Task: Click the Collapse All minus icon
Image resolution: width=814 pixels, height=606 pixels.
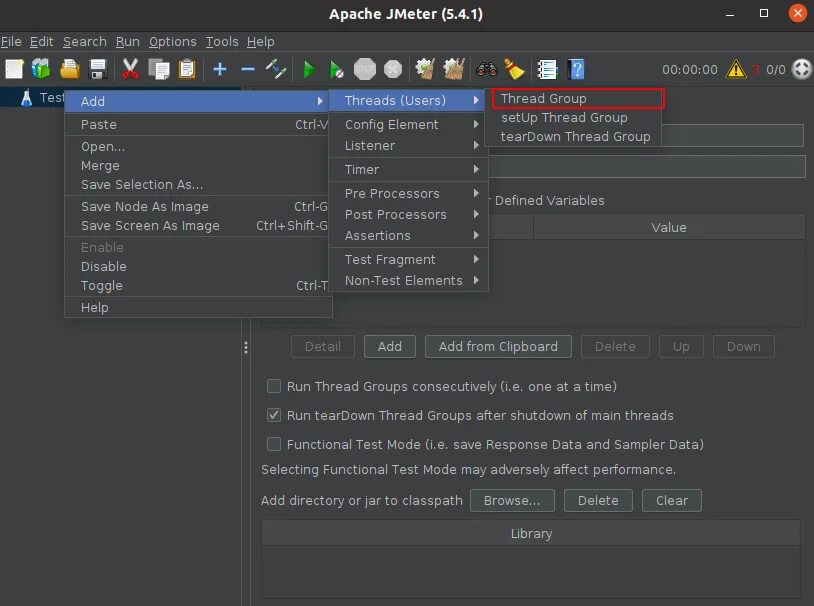Action: click(248, 69)
